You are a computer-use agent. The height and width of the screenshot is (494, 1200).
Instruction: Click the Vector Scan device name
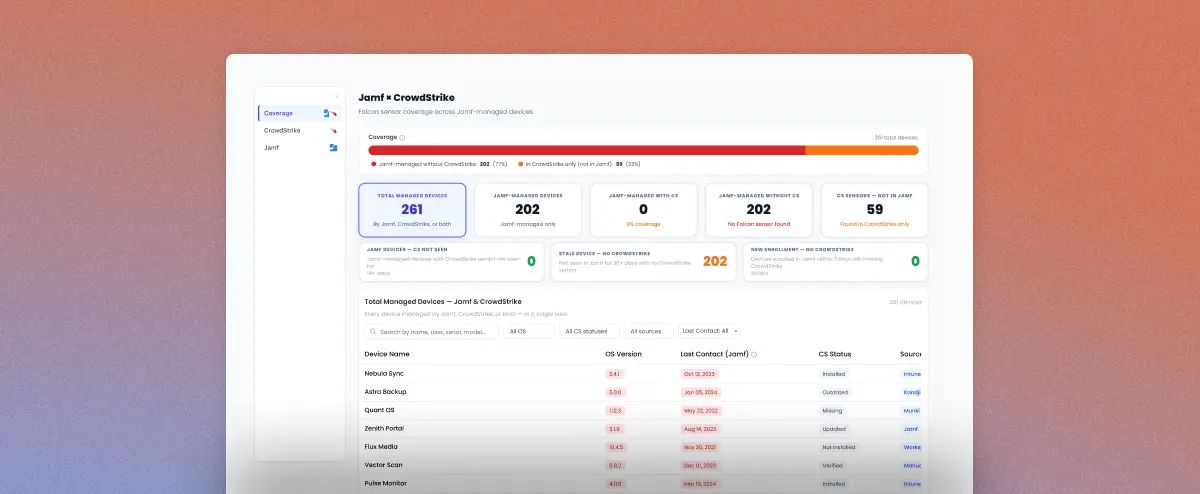click(x=384, y=465)
